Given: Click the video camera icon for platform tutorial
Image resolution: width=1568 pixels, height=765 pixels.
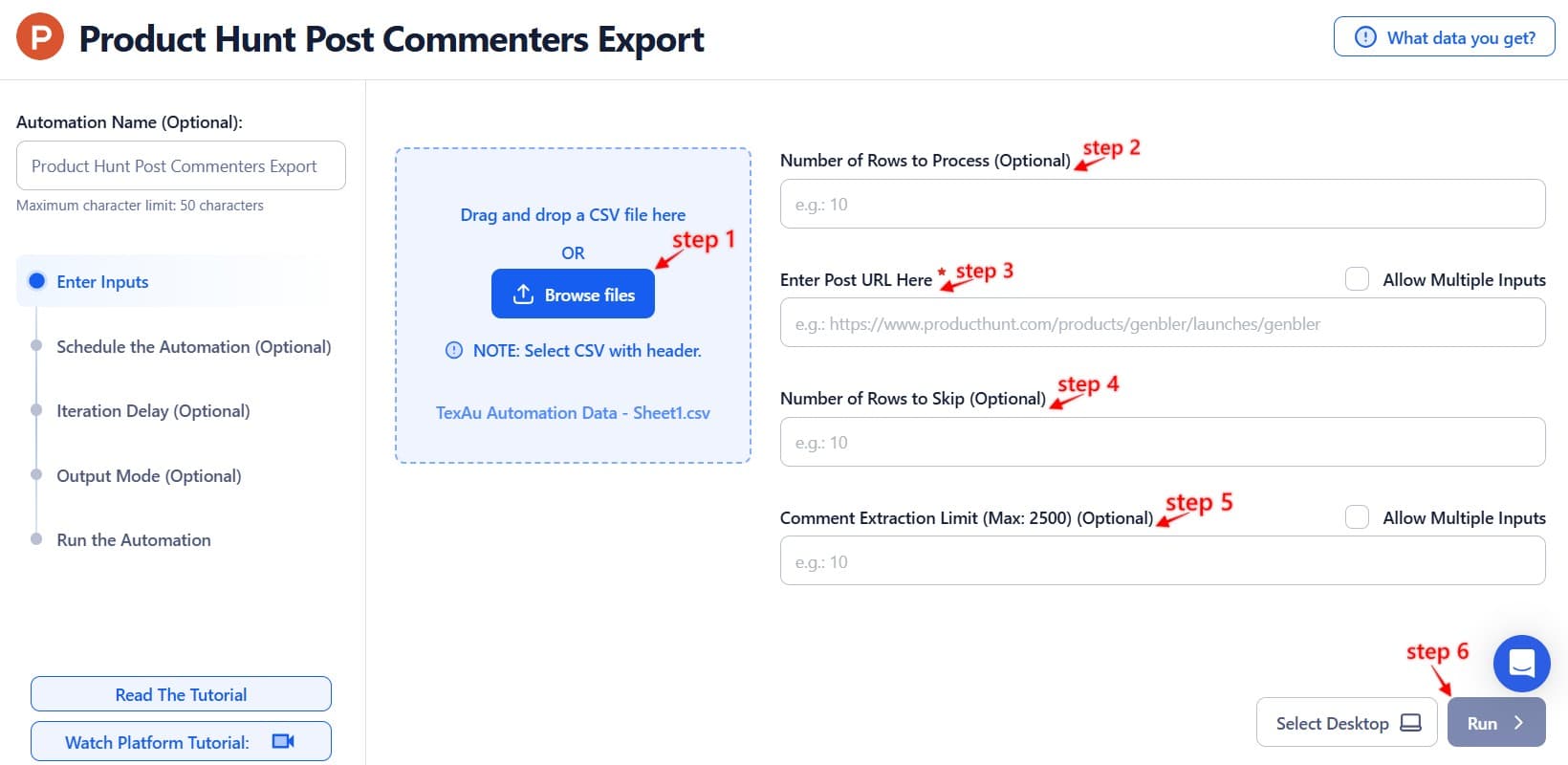Looking at the screenshot, I should 283,741.
